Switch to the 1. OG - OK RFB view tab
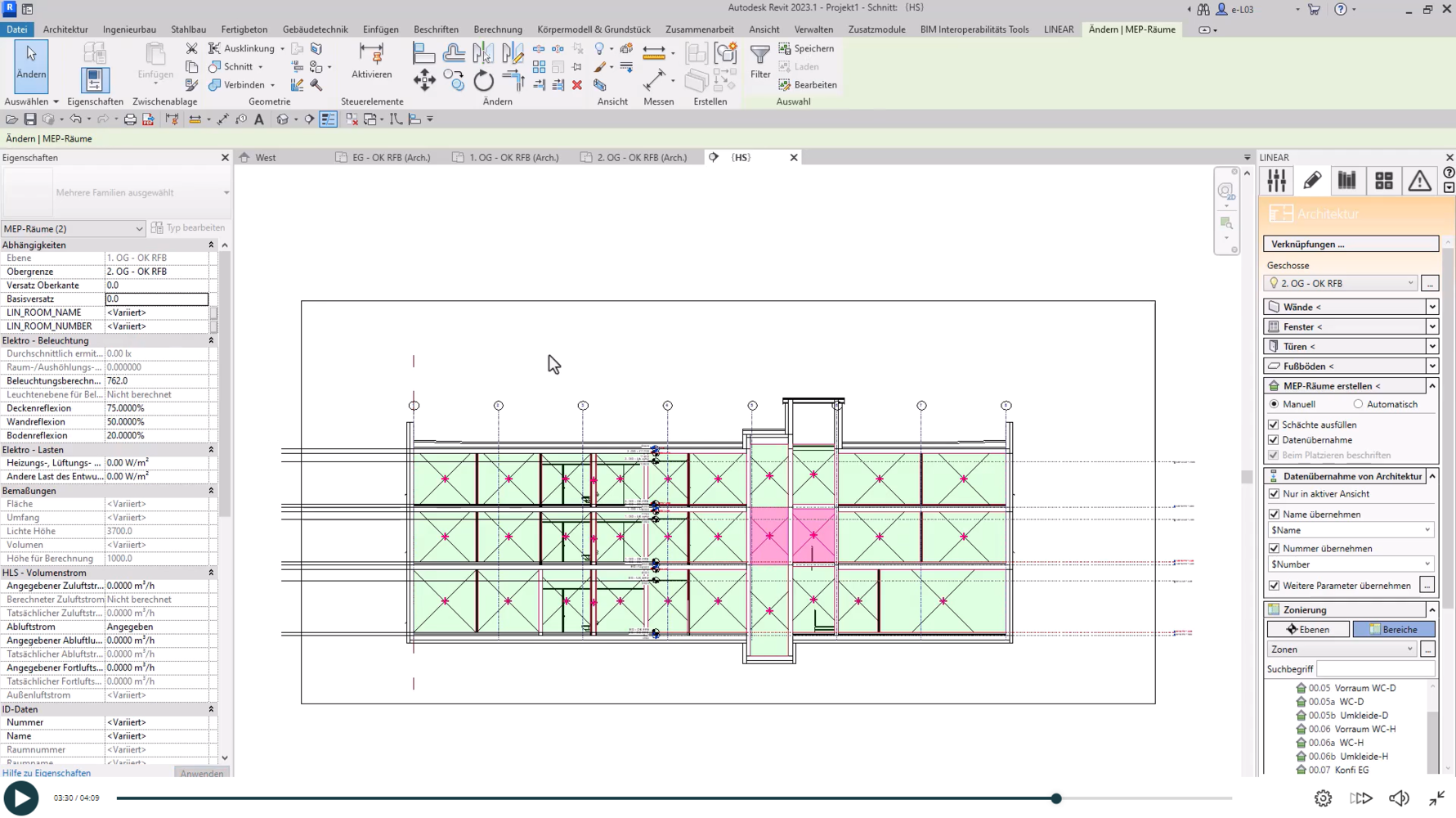 pos(513,157)
